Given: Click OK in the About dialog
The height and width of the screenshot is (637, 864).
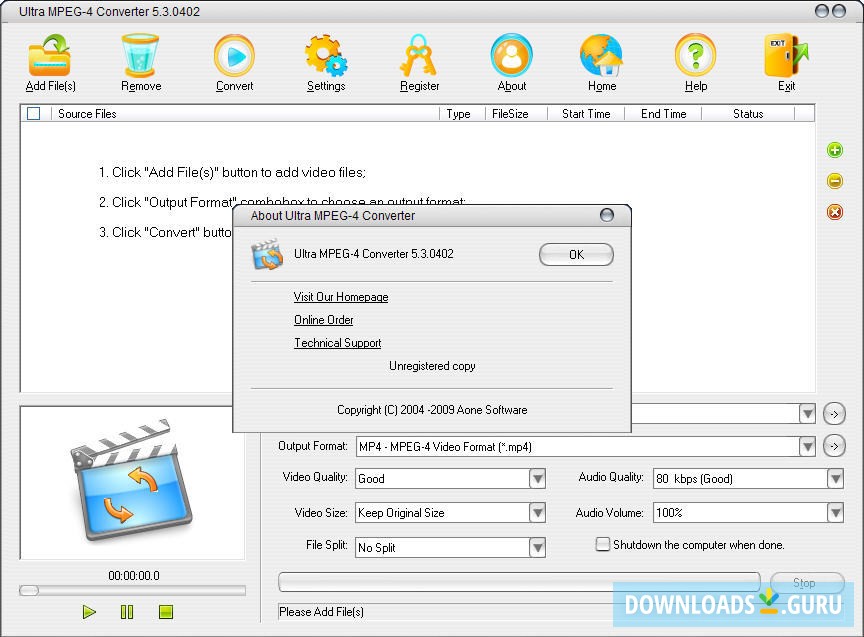Looking at the screenshot, I should tap(576, 255).
